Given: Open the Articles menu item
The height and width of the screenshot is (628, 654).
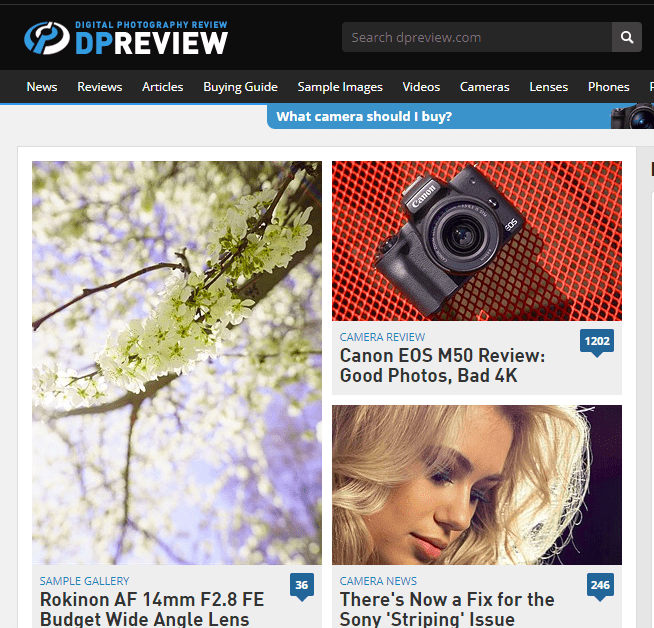Looking at the screenshot, I should tap(163, 87).
